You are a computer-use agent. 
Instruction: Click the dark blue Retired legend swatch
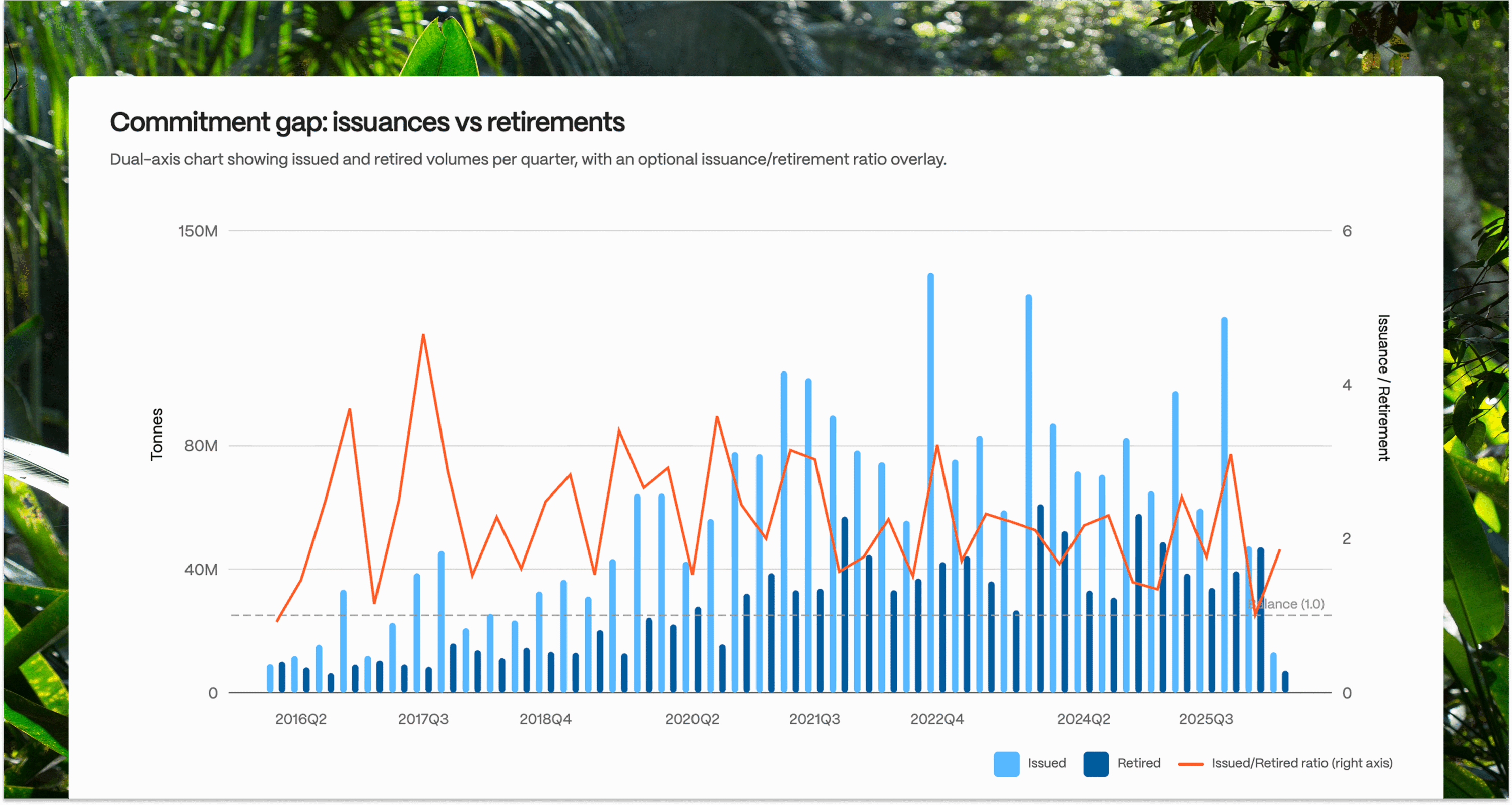[x=1095, y=762]
